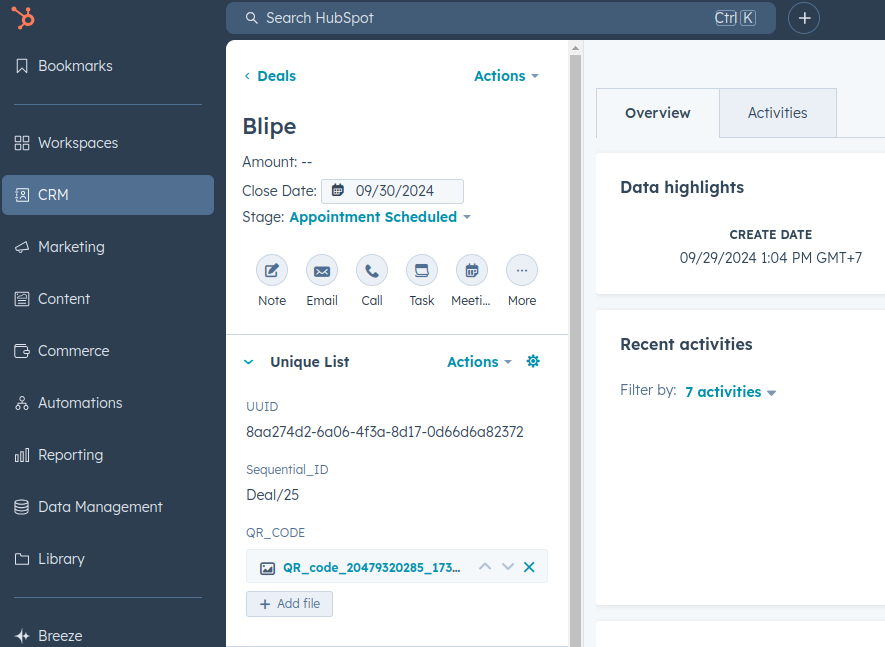
Task: Create a Task via the Task icon
Action: click(421, 270)
